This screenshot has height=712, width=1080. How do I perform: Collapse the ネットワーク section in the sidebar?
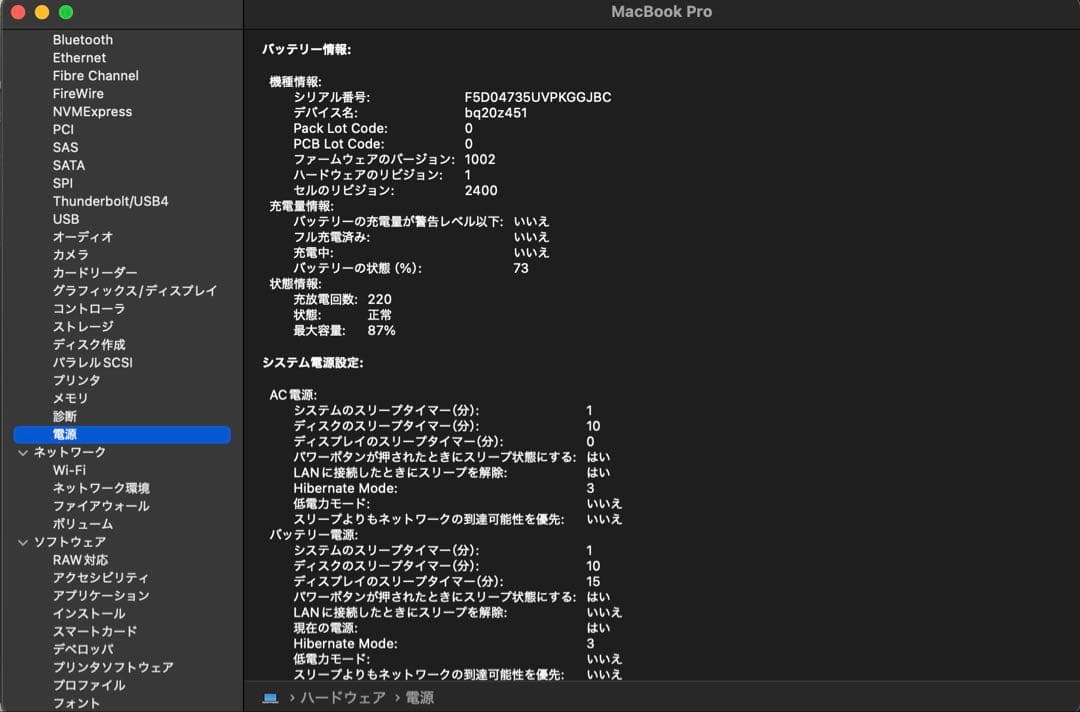click(x=22, y=452)
